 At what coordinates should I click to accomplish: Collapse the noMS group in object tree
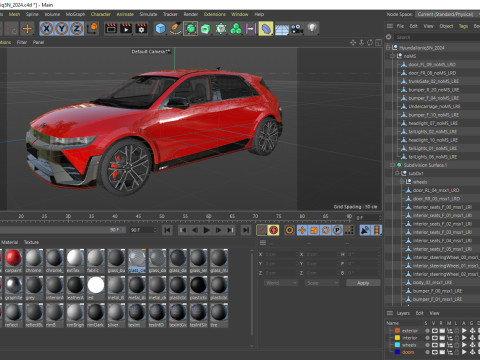pos(393,56)
